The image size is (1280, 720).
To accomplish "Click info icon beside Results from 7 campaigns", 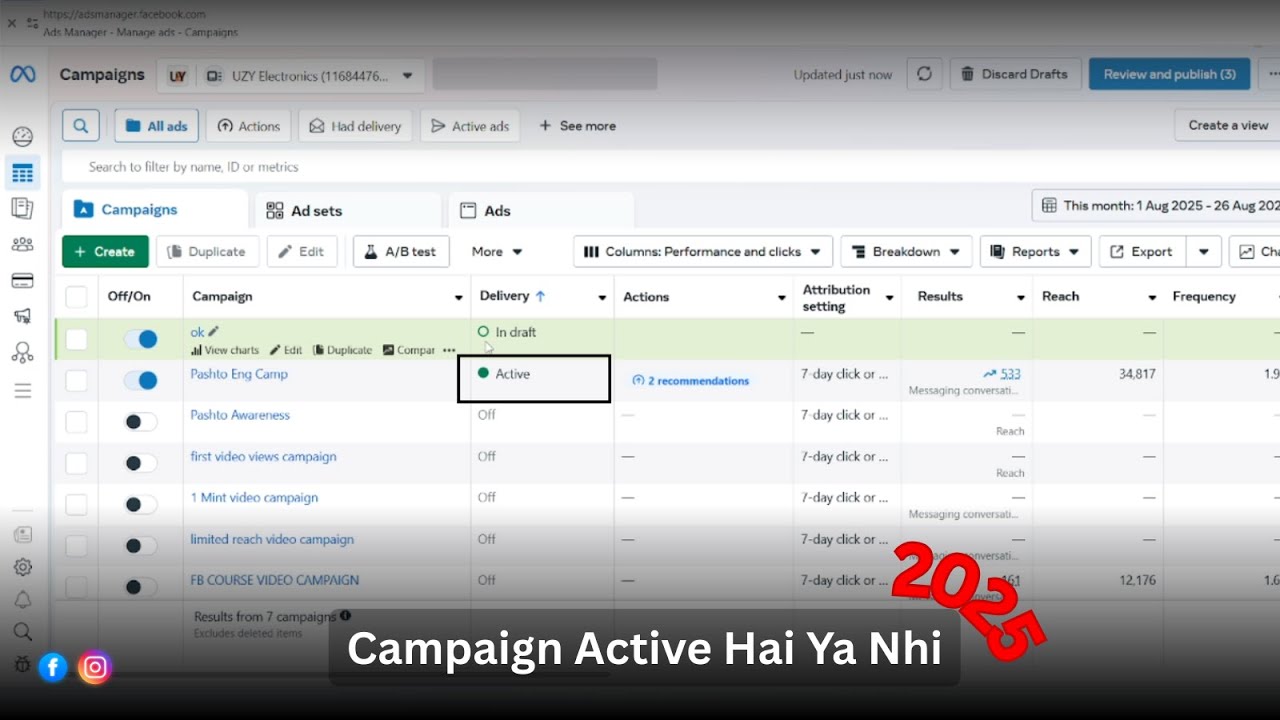I will pyautogui.click(x=345, y=616).
